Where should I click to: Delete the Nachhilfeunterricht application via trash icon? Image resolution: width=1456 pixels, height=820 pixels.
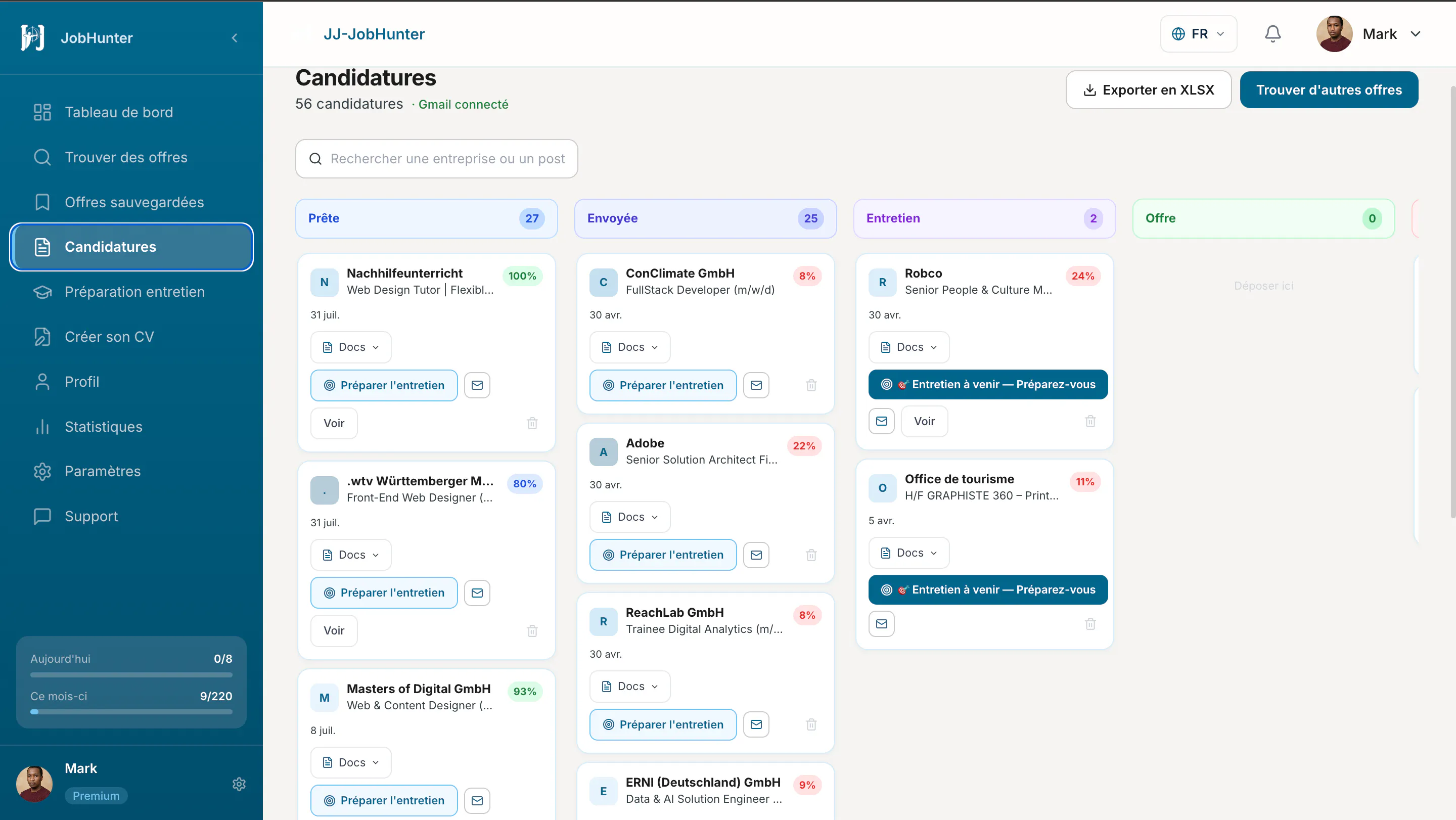pos(532,423)
